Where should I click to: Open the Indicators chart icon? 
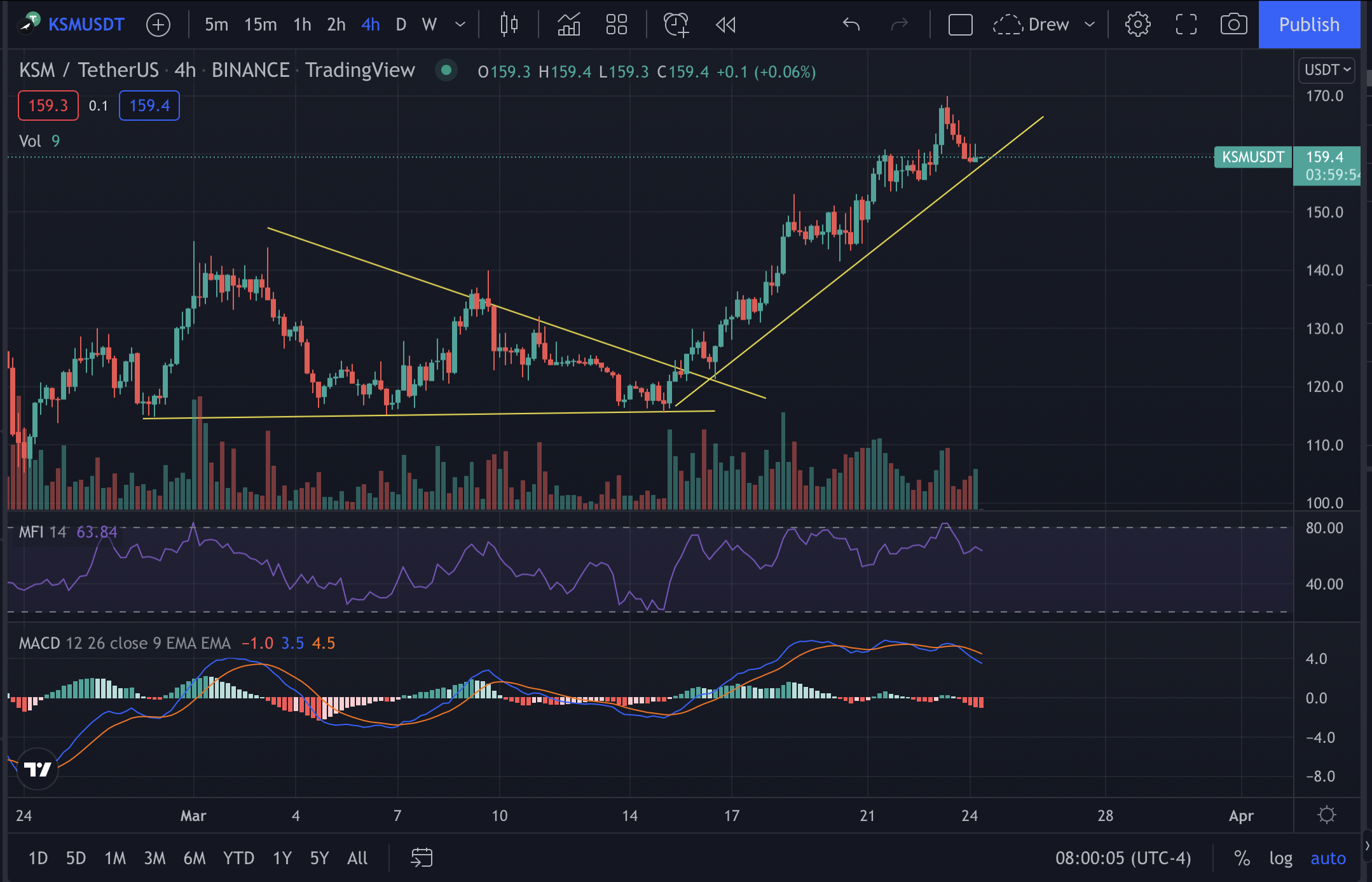pyautogui.click(x=569, y=25)
